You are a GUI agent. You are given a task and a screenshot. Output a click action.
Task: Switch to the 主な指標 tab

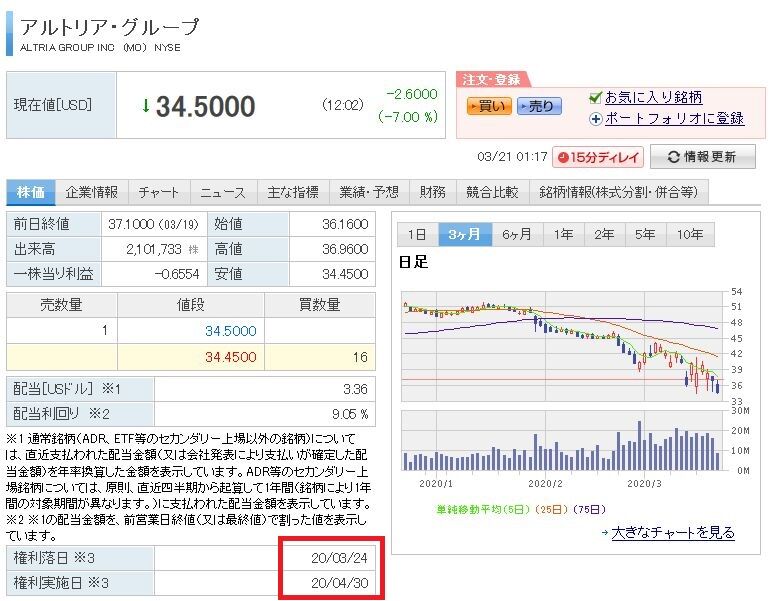click(293, 192)
